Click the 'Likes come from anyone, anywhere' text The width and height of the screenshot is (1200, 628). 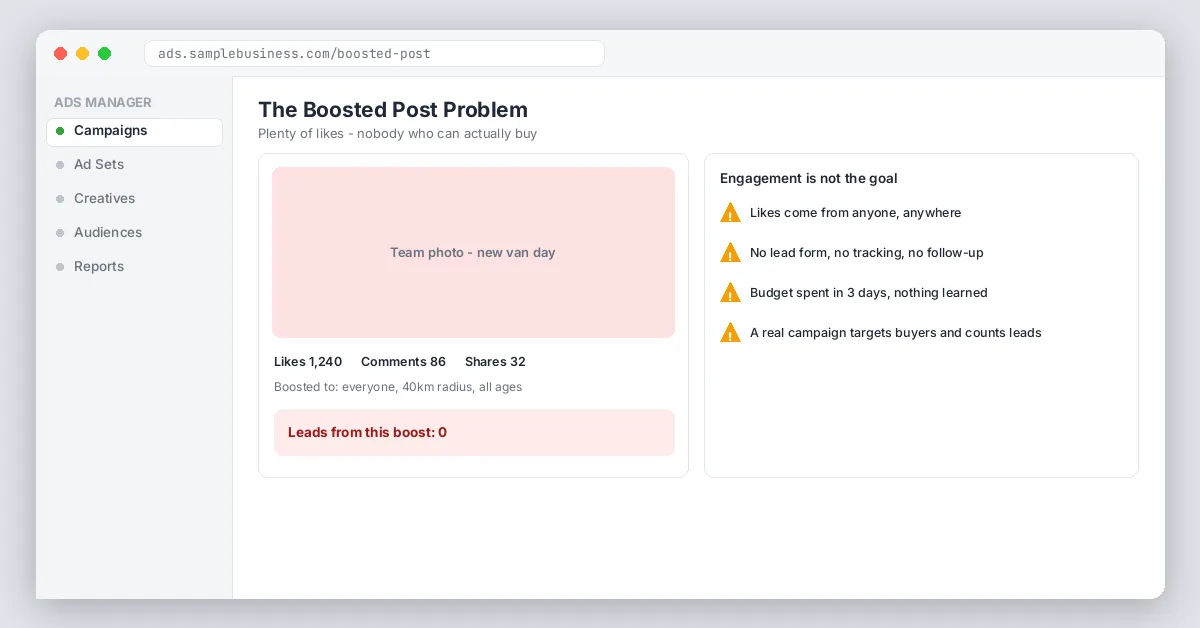pos(855,213)
